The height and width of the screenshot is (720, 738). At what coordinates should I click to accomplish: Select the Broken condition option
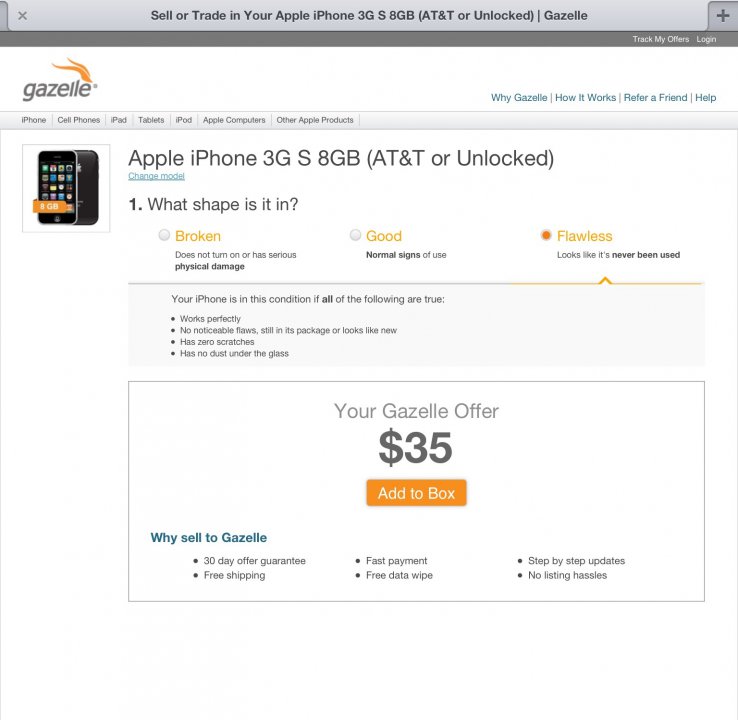click(164, 235)
